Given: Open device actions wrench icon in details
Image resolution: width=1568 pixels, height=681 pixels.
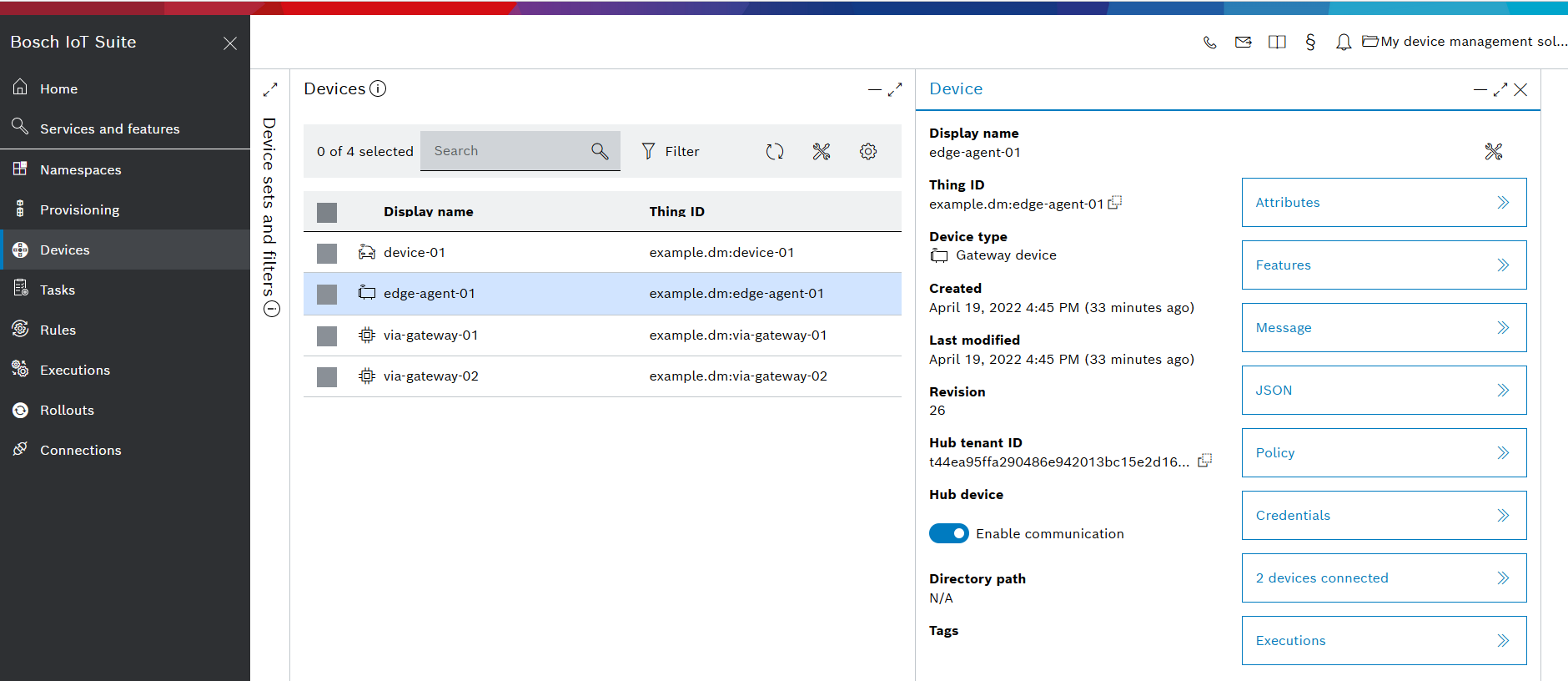Looking at the screenshot, I should pos(1494,151).
